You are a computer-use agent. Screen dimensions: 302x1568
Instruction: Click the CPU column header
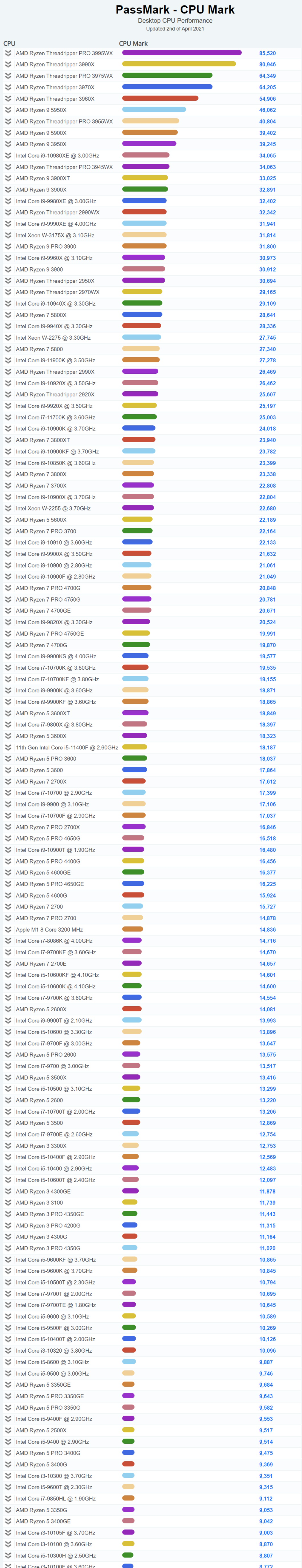click(9, 43)
